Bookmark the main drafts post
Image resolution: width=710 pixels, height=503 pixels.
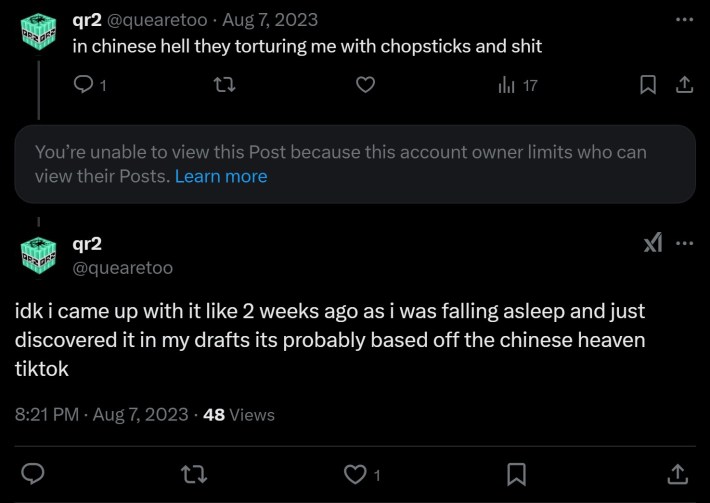pos(516,472)
